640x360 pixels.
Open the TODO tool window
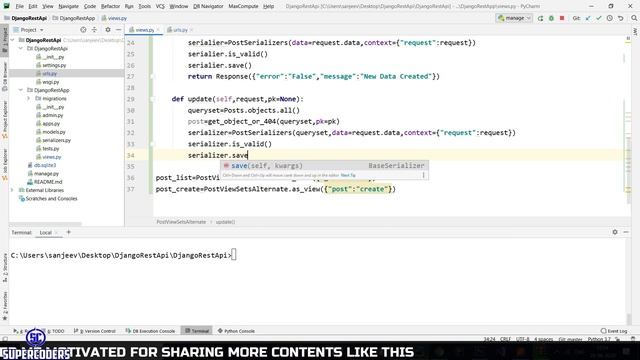point(55,331)
